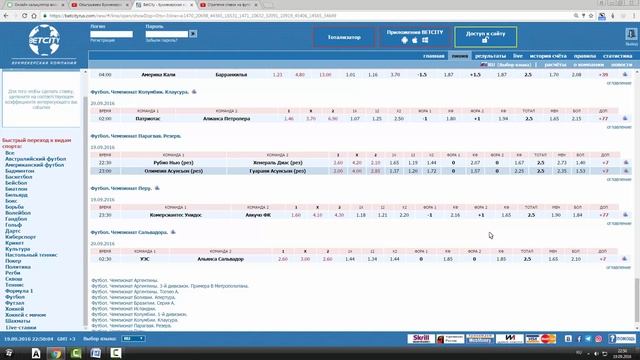
Task: Open the language choice selector in sub-menu
Action: pos(509,64)
